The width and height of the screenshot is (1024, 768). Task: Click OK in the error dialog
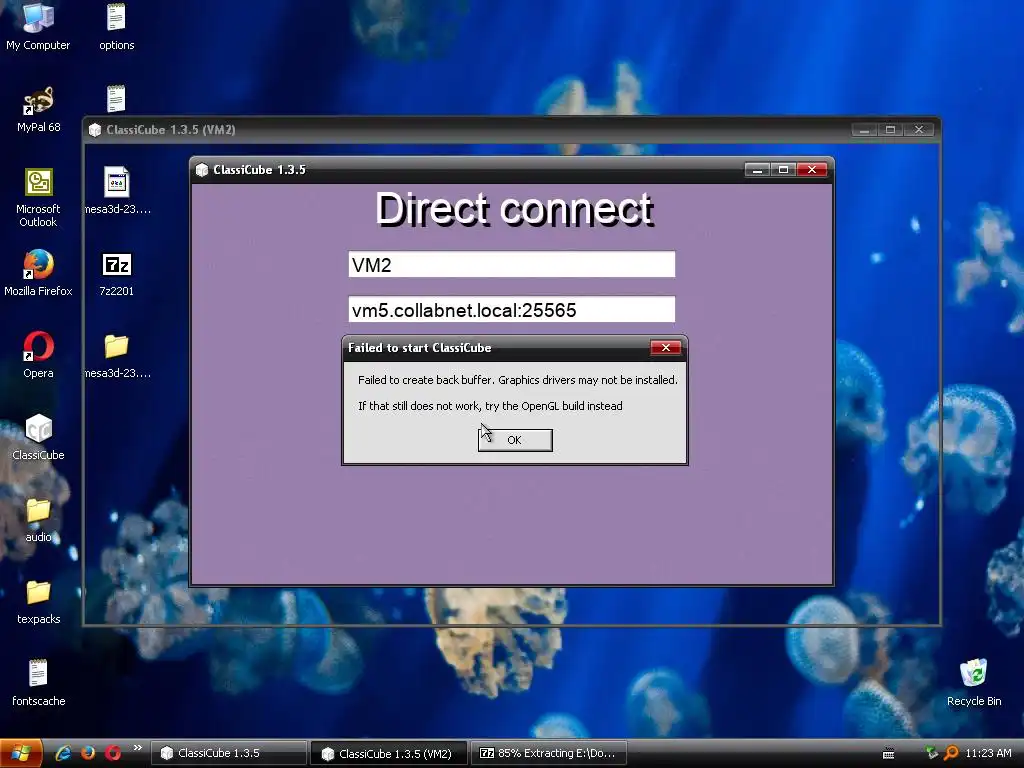click(515, 440)
